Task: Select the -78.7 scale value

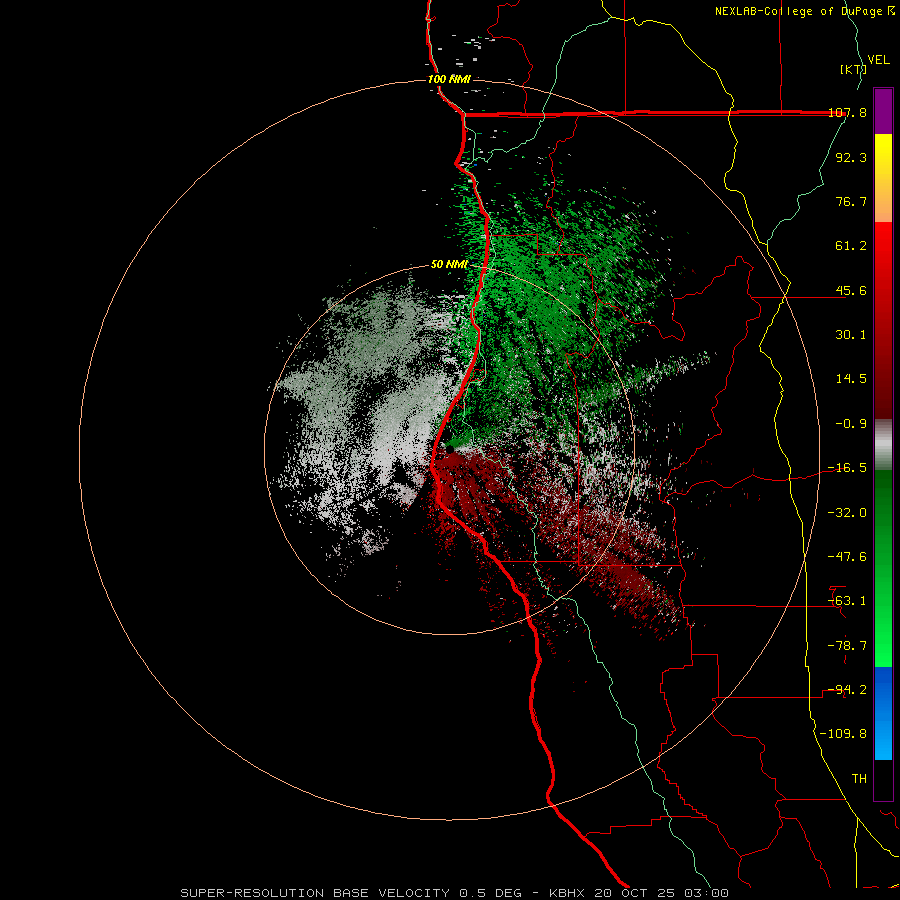Action: pos(848,646)
